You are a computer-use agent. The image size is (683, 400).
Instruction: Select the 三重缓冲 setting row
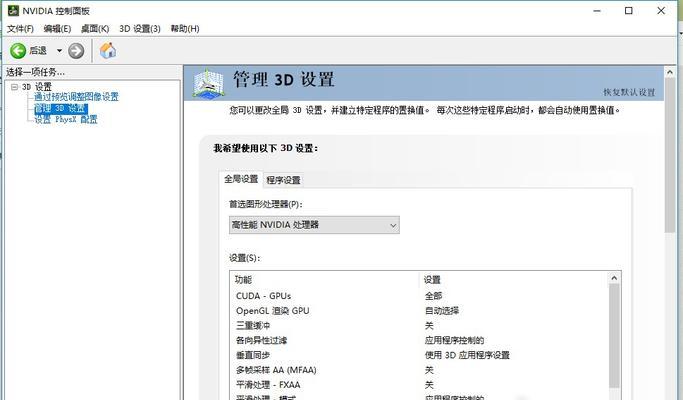click(419, 325)
